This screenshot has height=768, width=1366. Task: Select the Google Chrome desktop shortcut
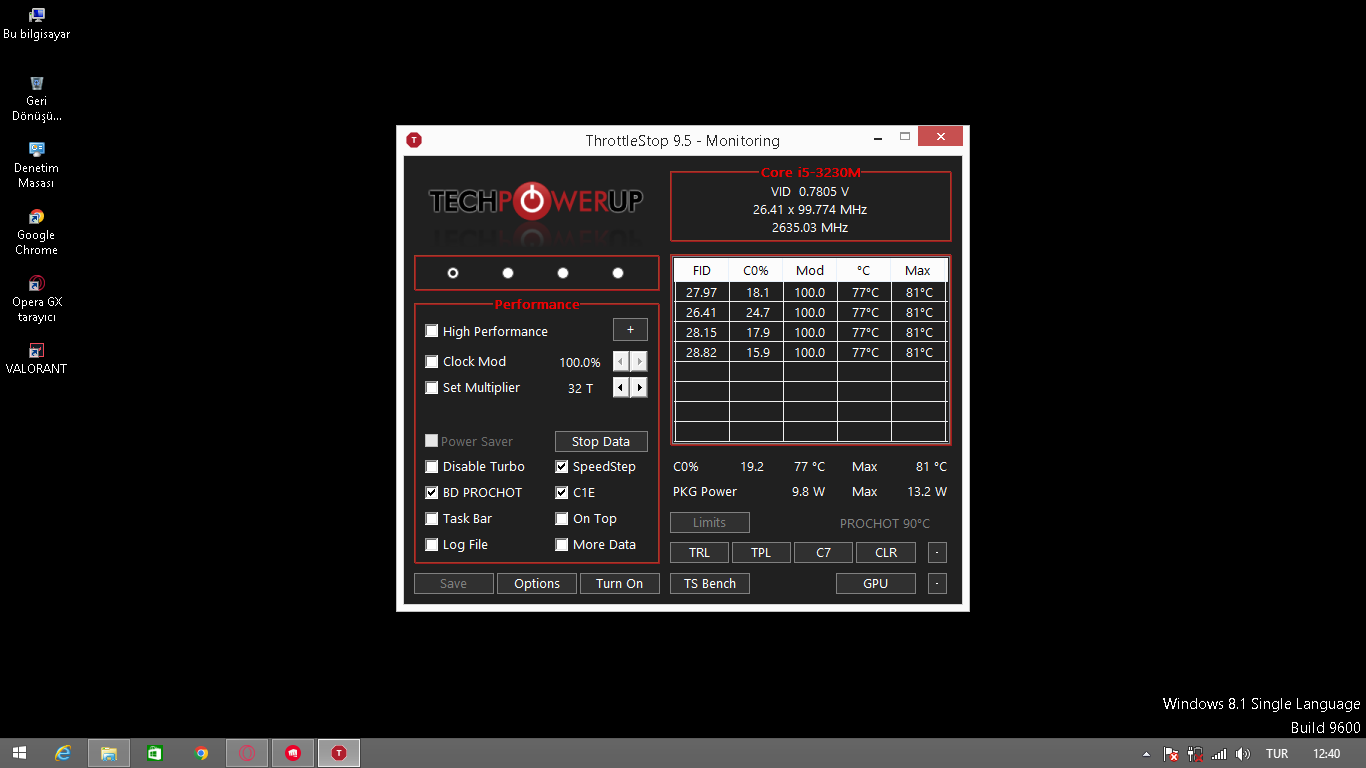point(36,233)
